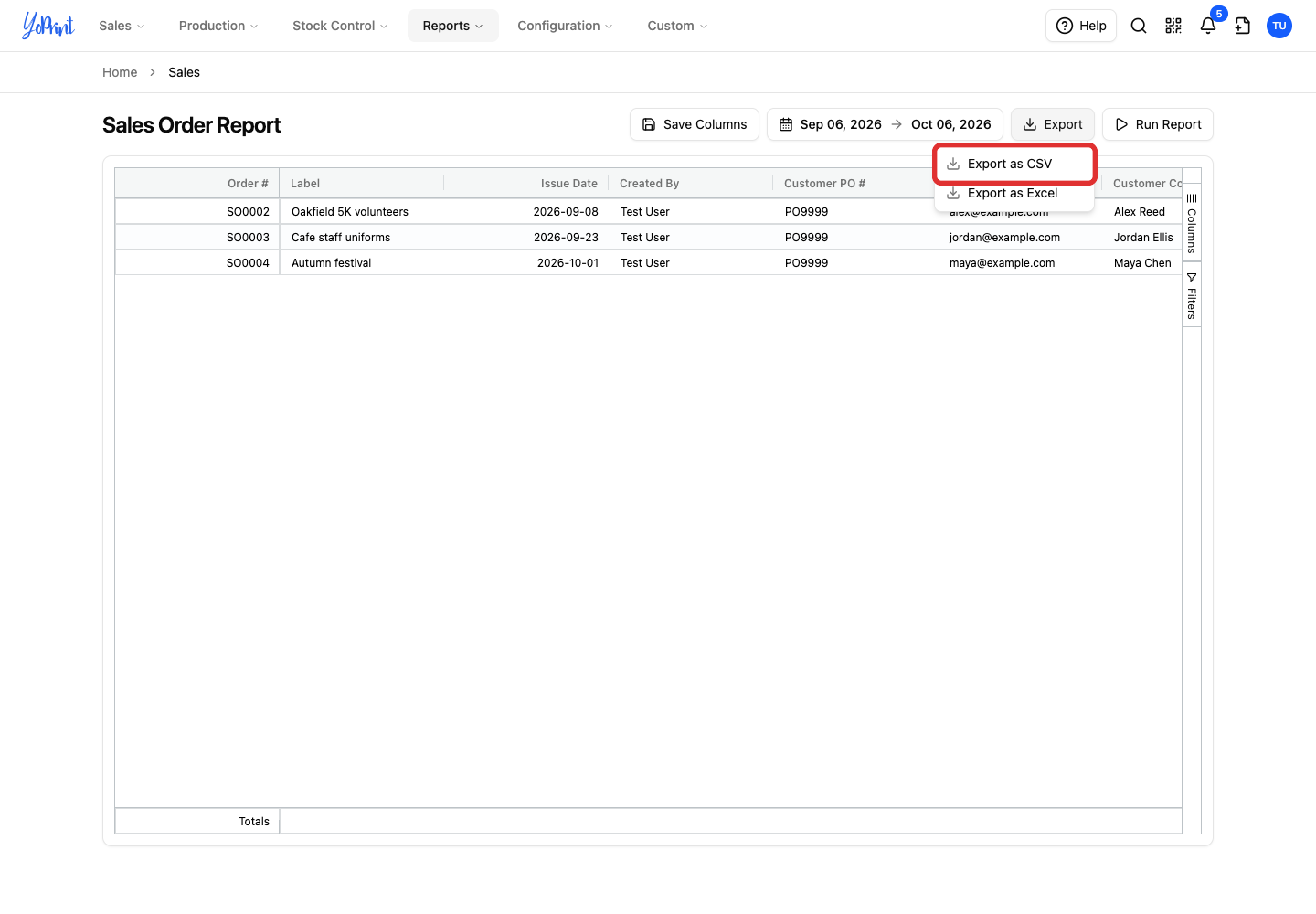Select order SO0003 cell
1316x914 pixels.
(197, 237)
